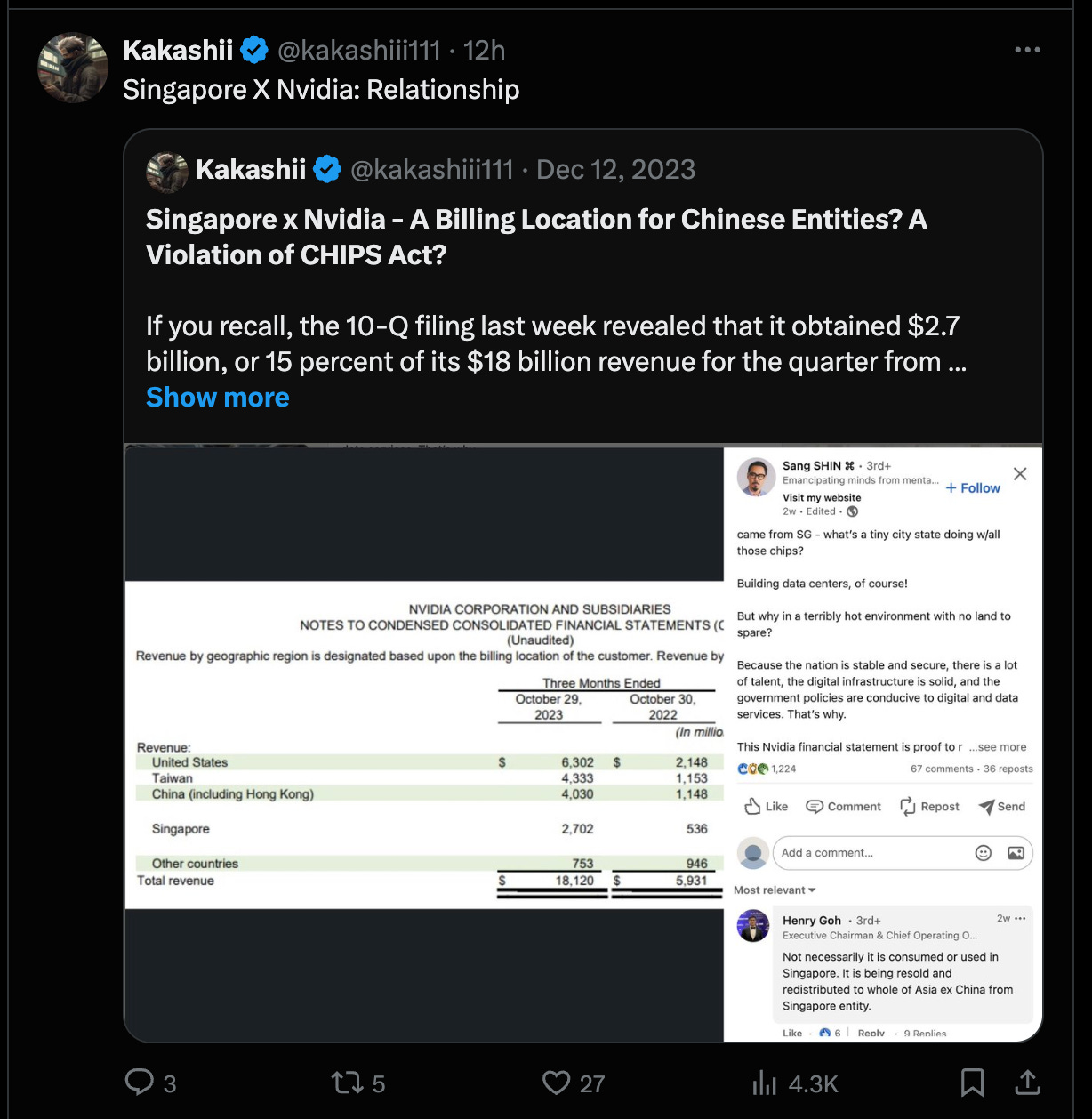Screen dimensions: 1092x1119
Task: Click the repost arrows icon
Action: coord(346,1083)
